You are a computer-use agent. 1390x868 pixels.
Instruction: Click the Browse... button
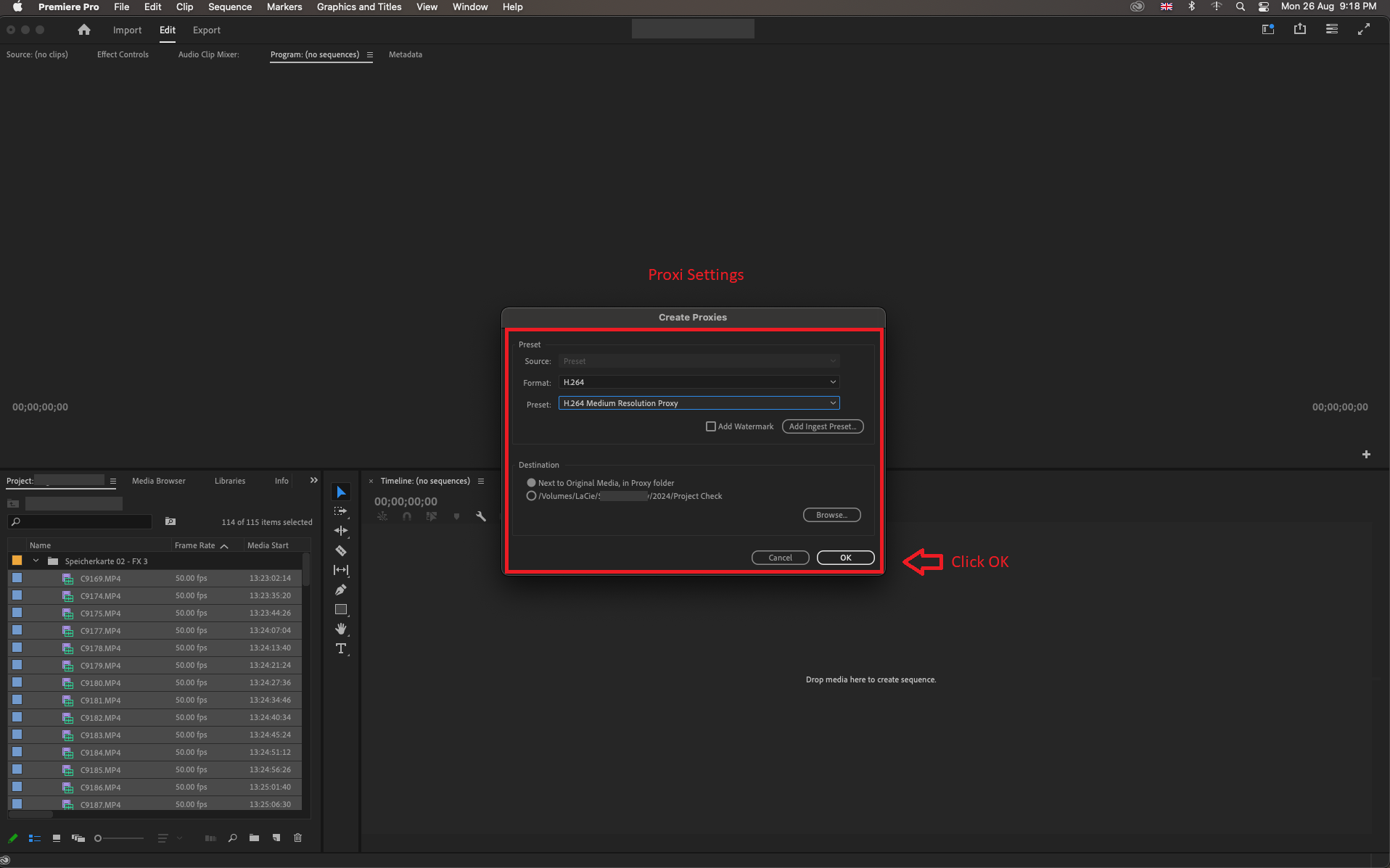pyautogui.click(x=832, y=515)
